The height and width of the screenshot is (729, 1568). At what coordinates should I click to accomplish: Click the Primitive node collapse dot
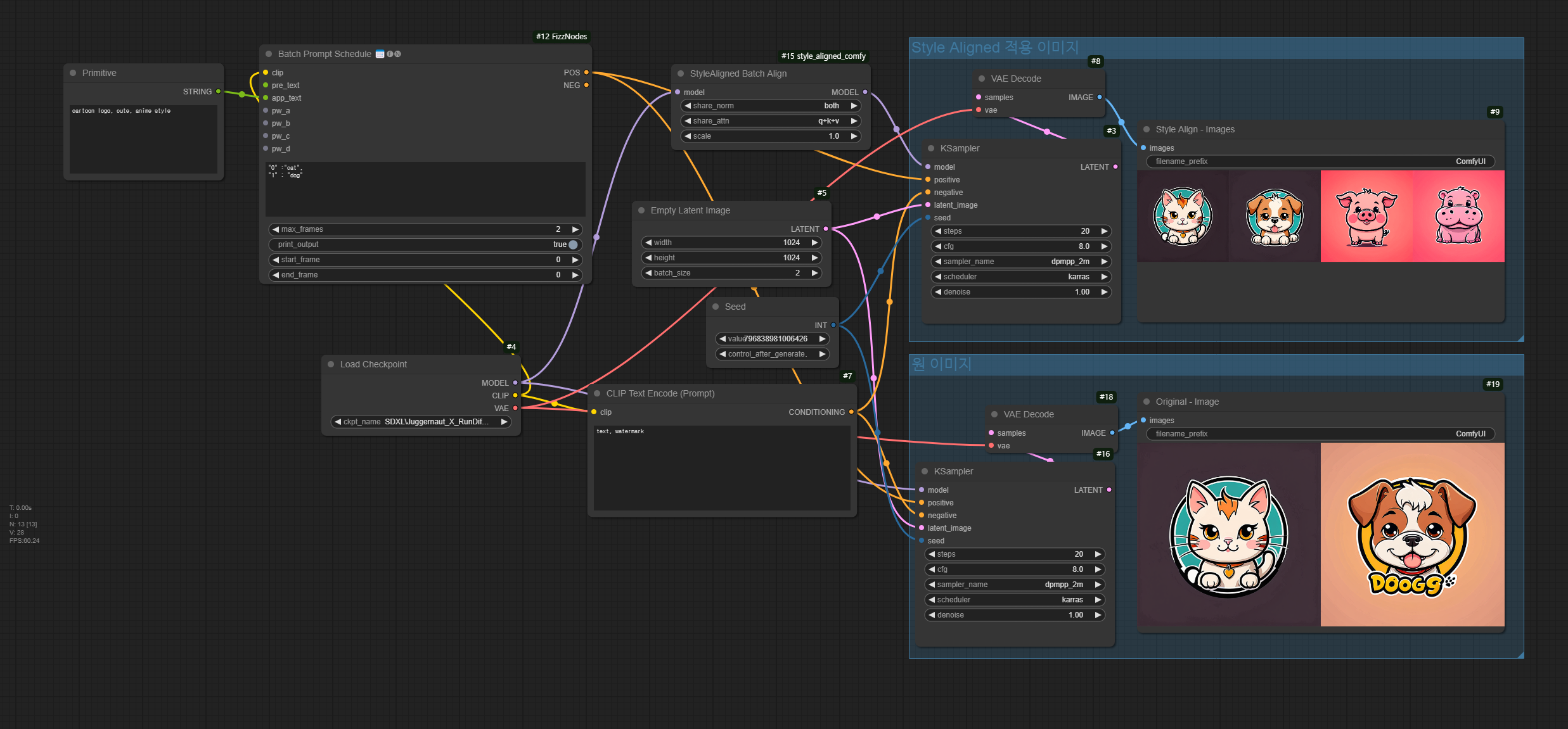[73, 73]
